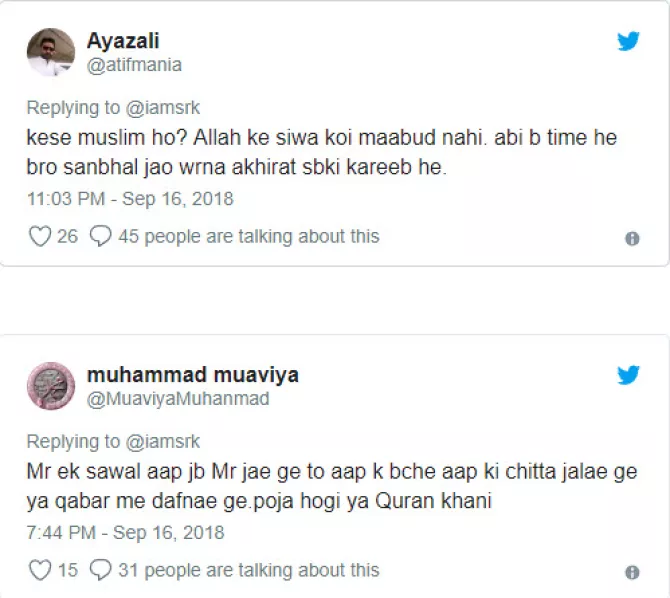Open the info icon on Ayazali's tweet
Screen dimensions: 670x598
pos(632,239)
